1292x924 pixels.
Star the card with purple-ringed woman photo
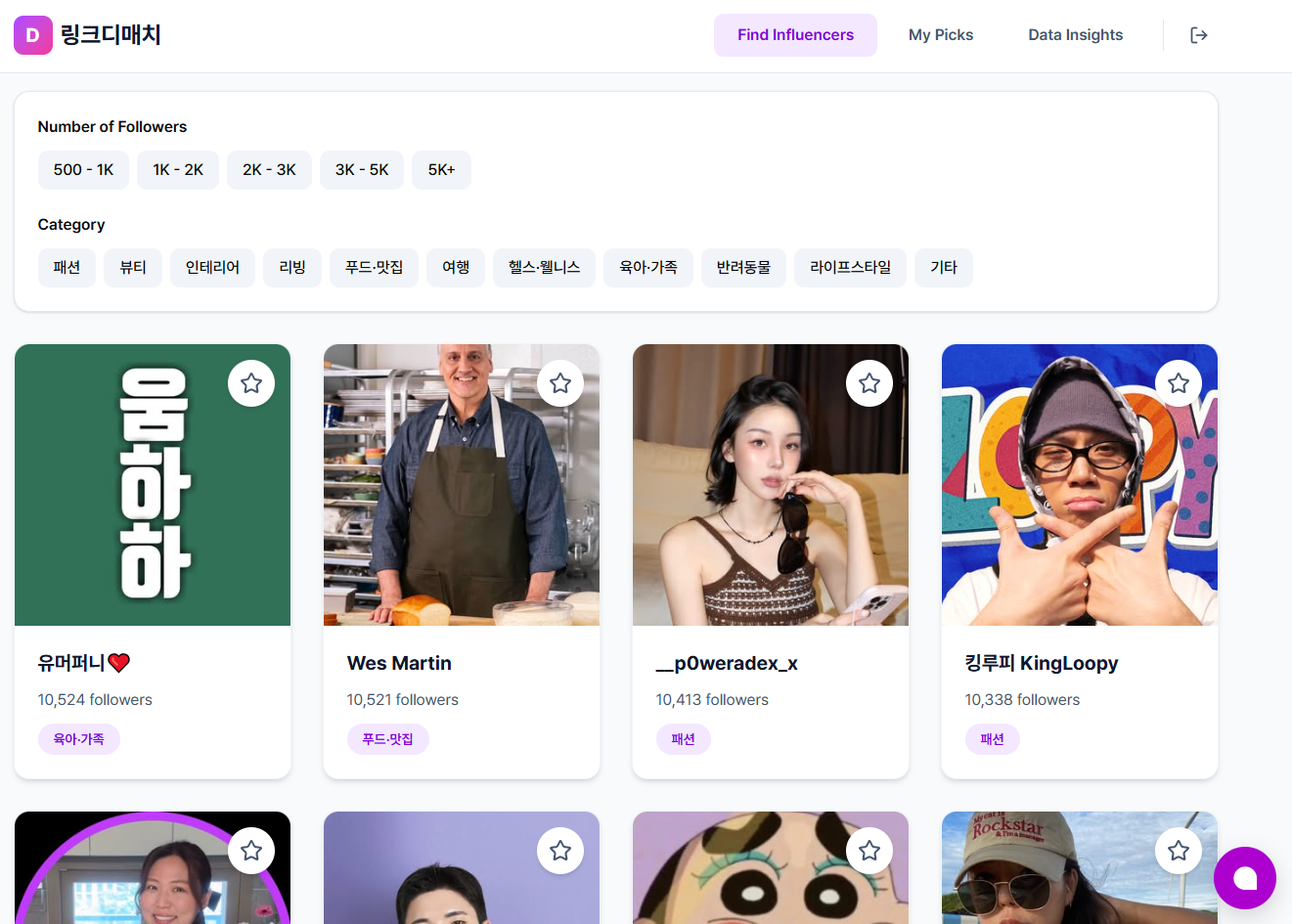[251, 851]
